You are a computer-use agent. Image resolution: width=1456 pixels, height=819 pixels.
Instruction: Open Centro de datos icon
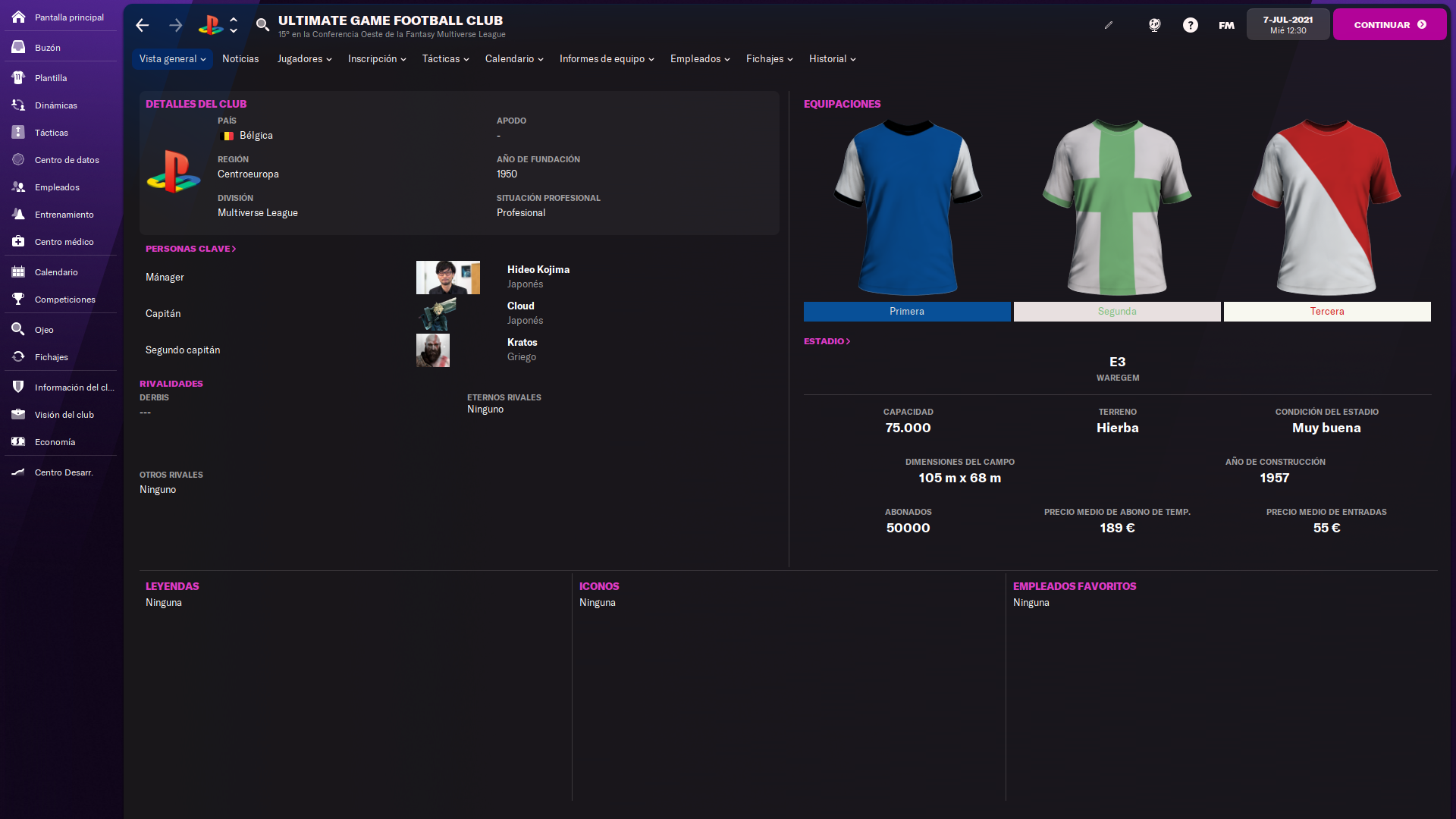18,159
